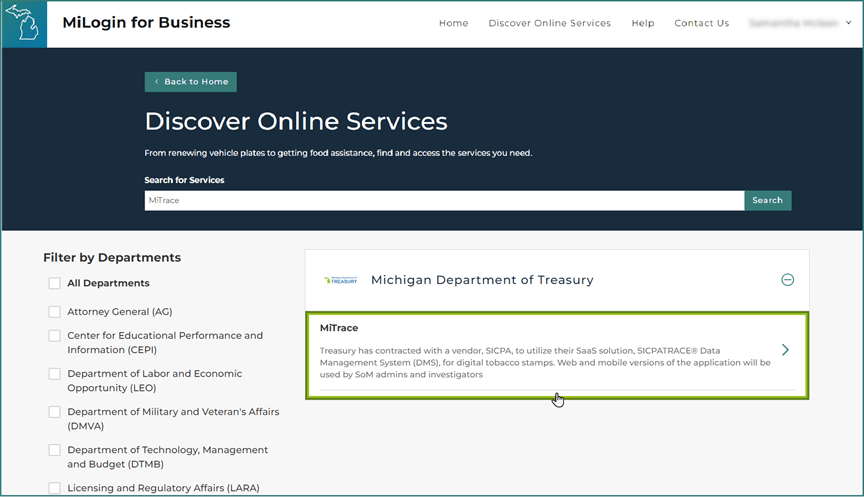Check the LARA department filter

[55, 488]
